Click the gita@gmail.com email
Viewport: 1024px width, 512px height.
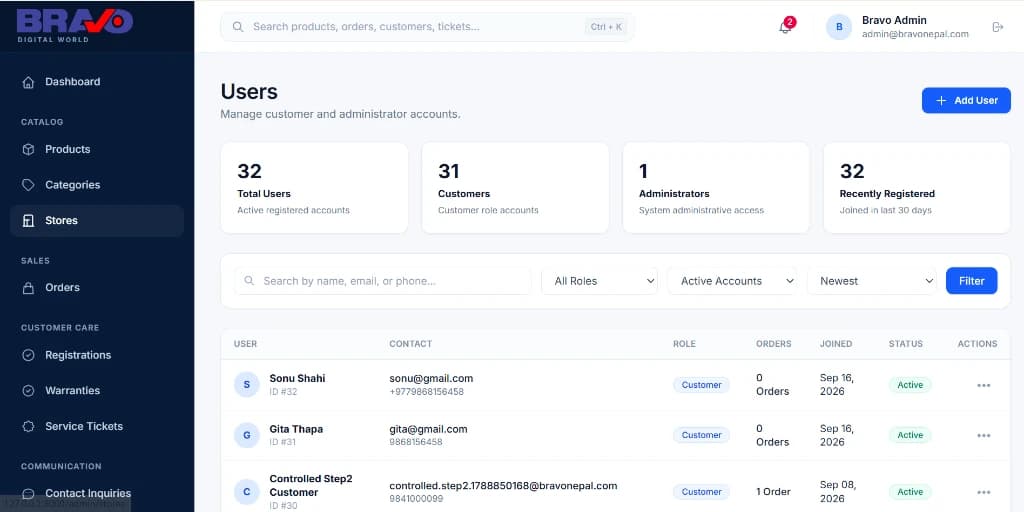pyautogui.click(x=428, y=429)
